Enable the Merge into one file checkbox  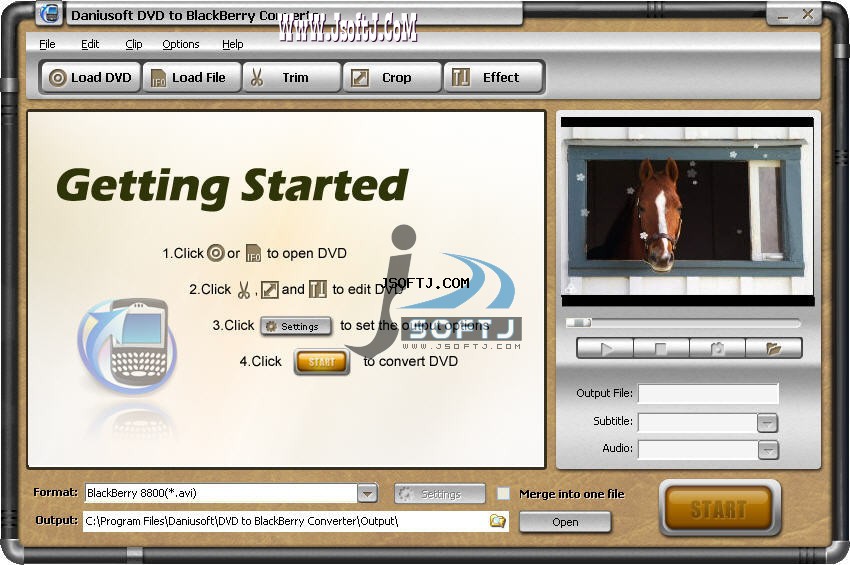pyautogui.click(x=503, y=493)
